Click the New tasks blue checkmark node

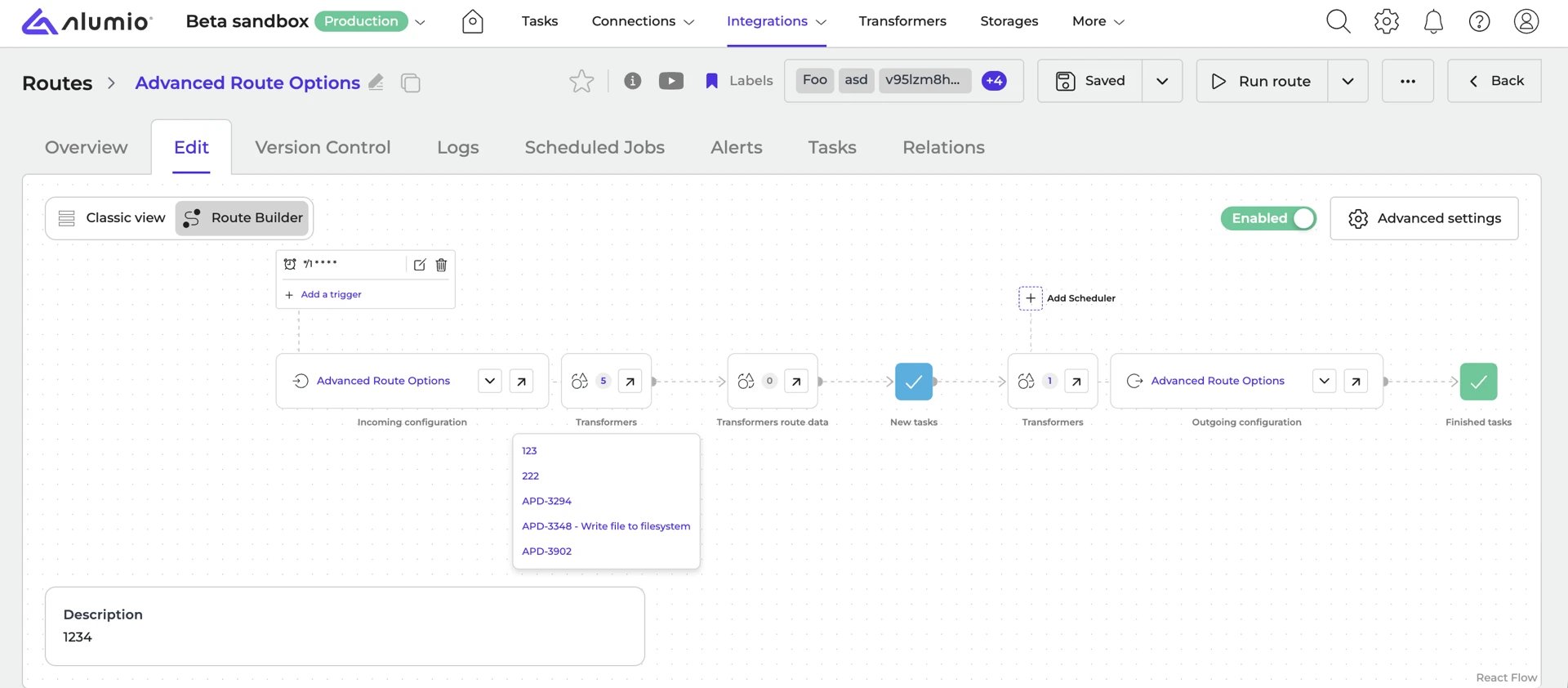point(914,382)
